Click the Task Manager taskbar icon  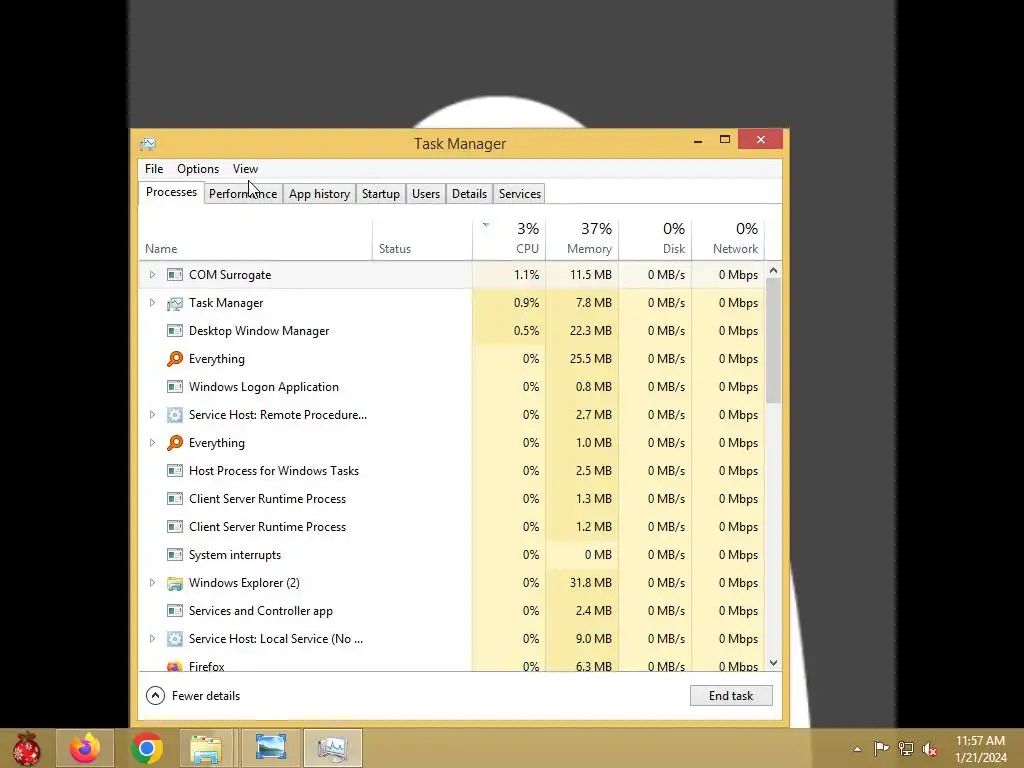pyautogui.click(x=332, y=748)
